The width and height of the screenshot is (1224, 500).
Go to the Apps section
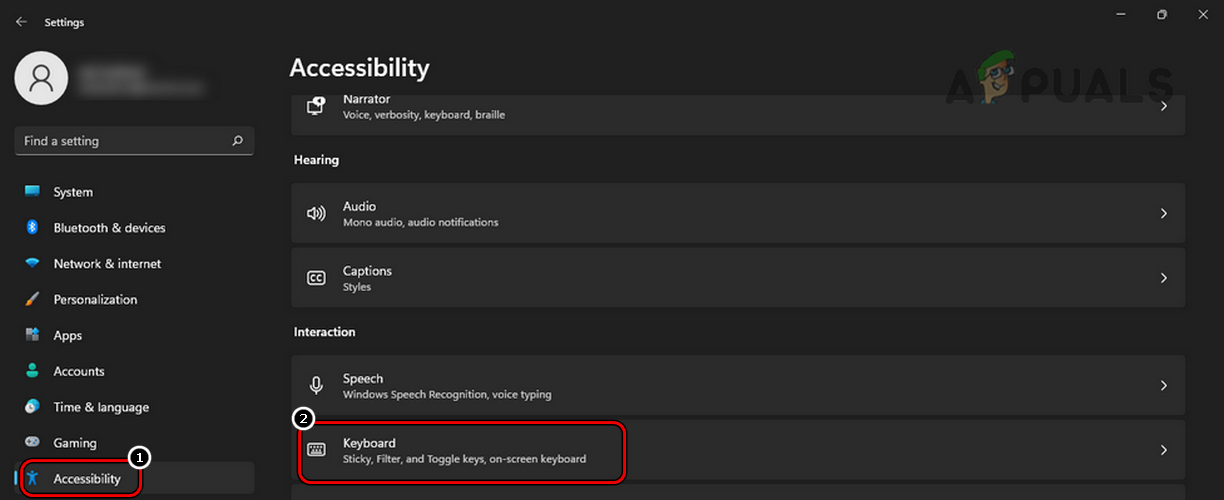point(68,336)
